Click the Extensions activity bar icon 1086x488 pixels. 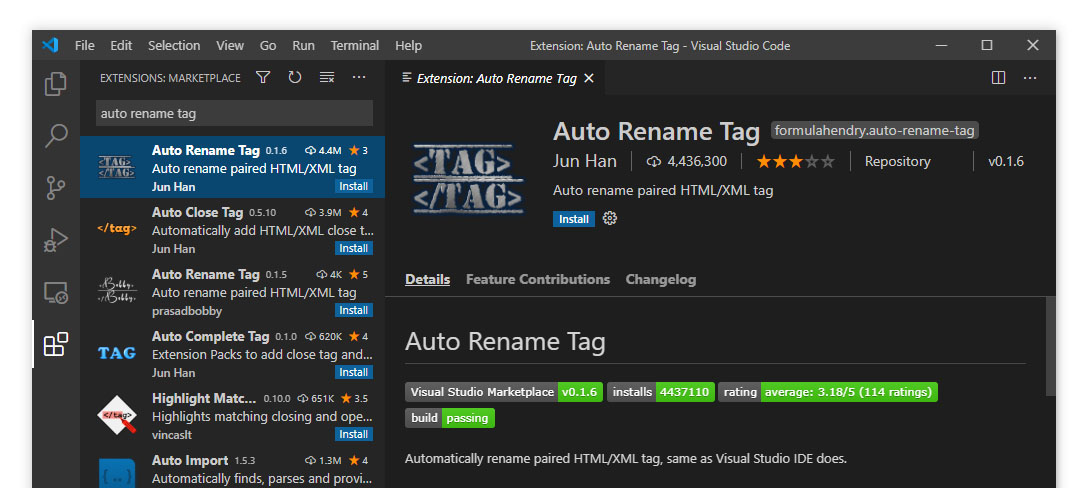(55, 344)
